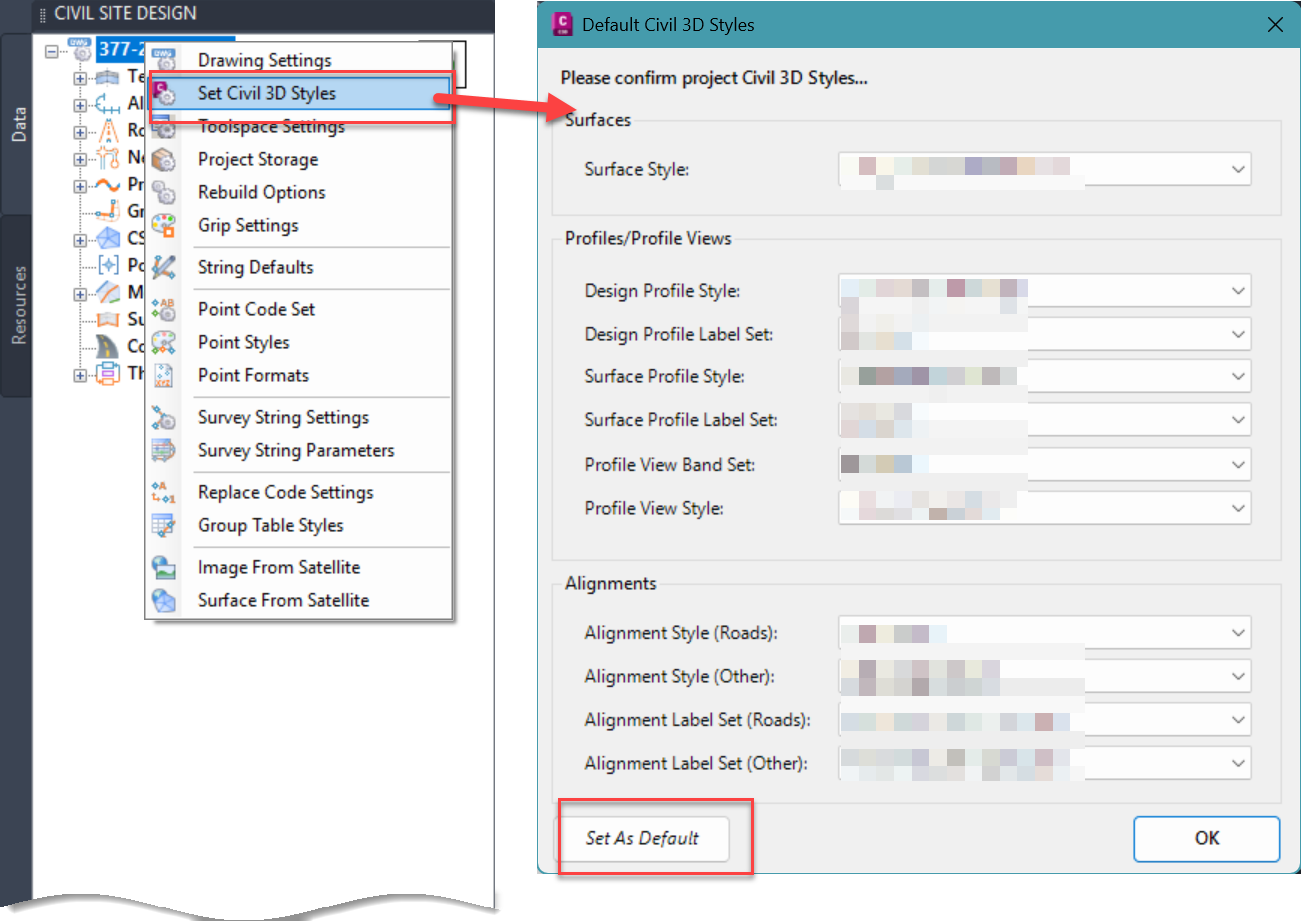Switch to the Resources side tab
The width and height of the screenshot is (1301, 921).
[x=17, y=305]
